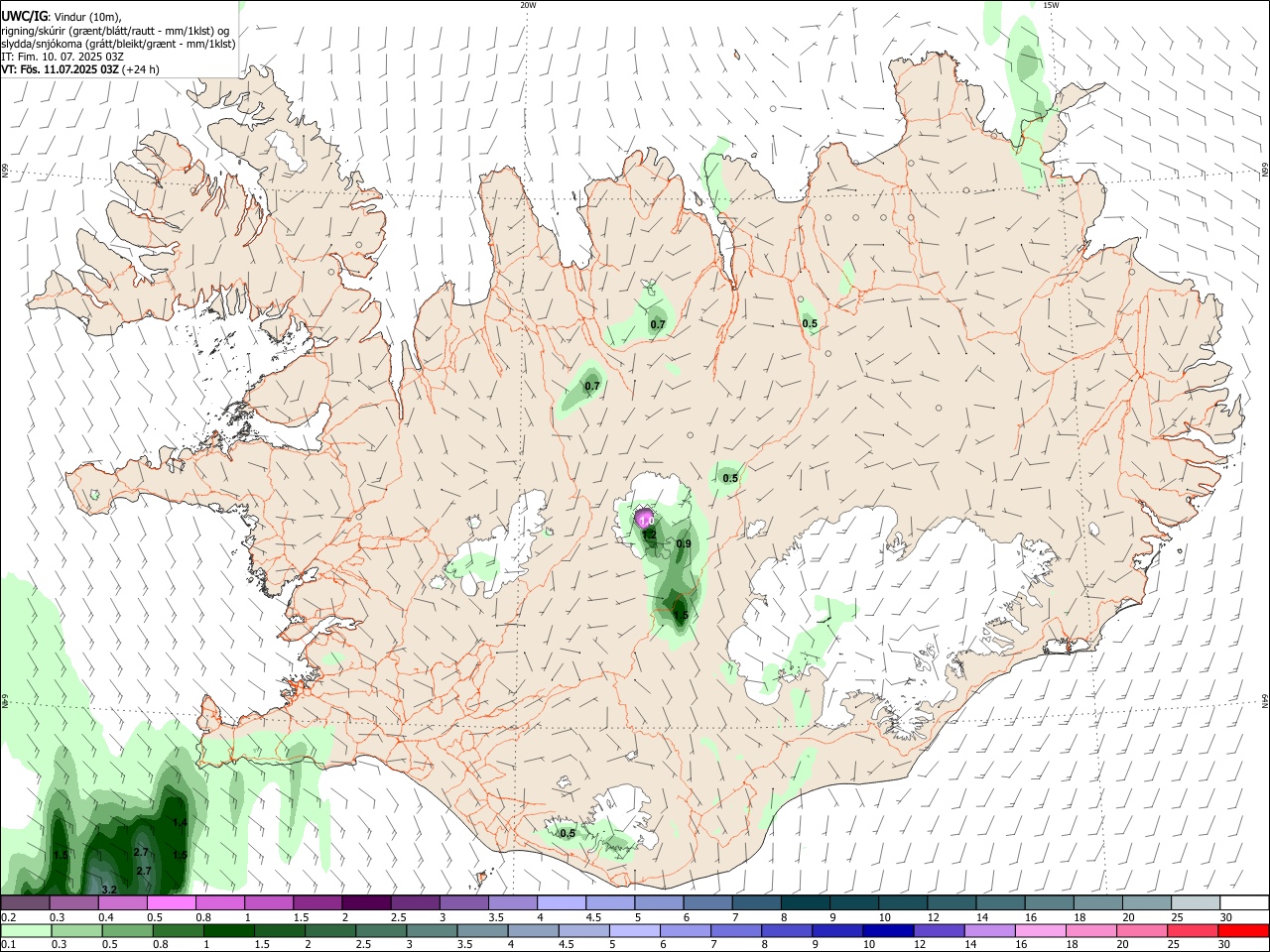Click the "15W" longitude label at the top edge
Viewport: 1270px width, 952px height.
(x=1051, y=5)
